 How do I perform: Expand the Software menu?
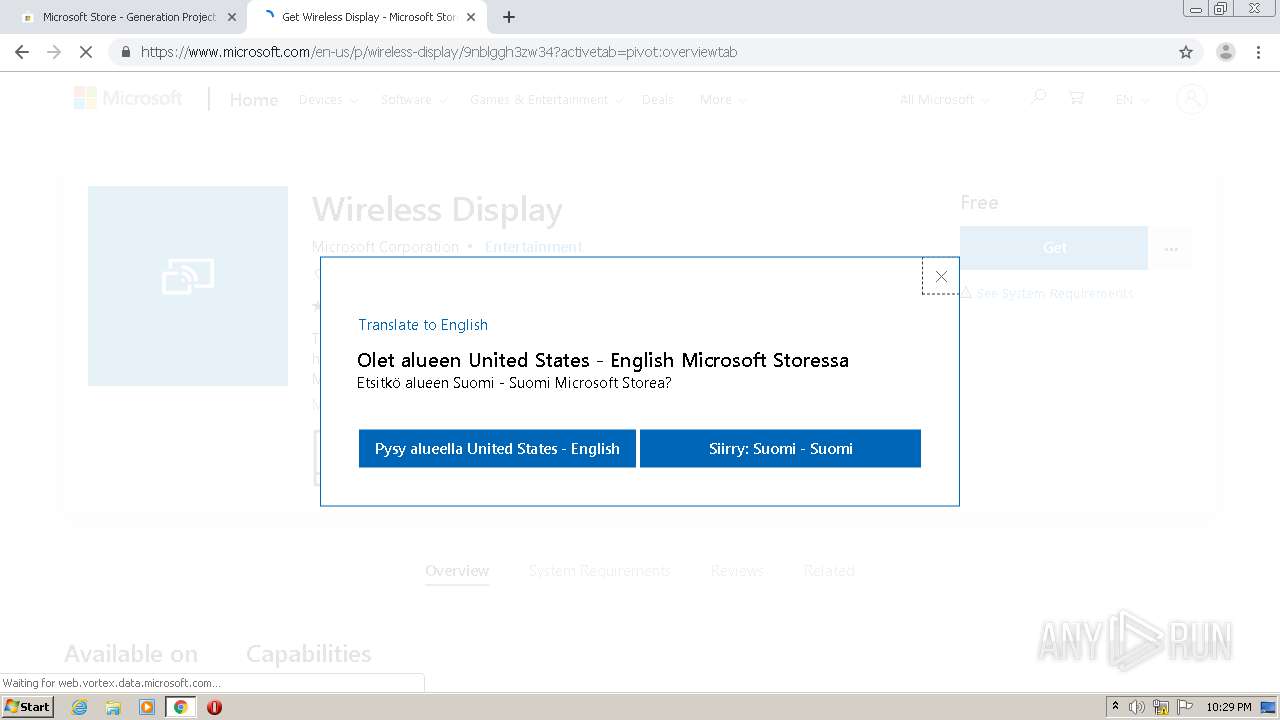coord(414,100)
